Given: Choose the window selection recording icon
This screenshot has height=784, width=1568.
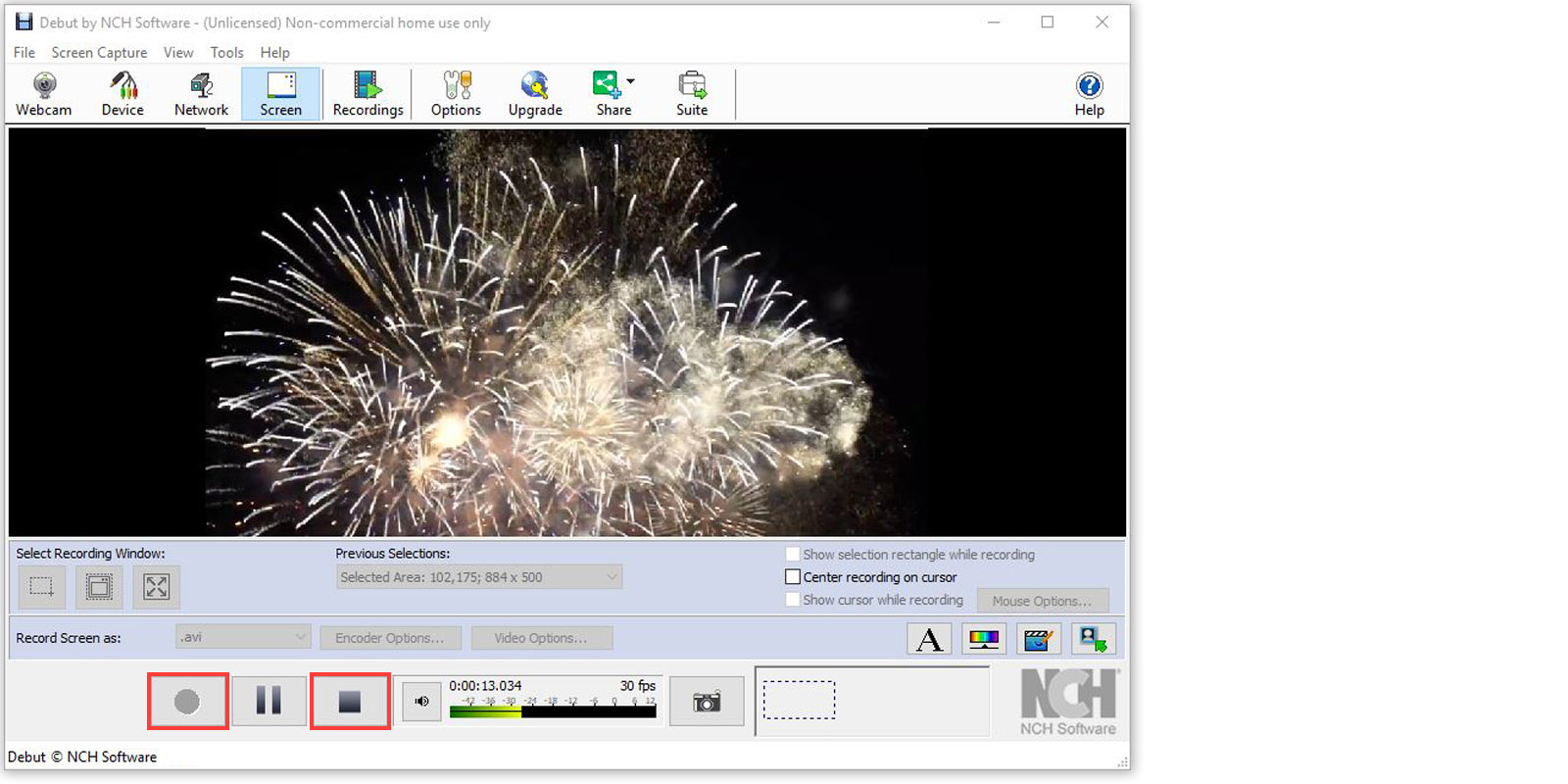Looking at the screenshot, I should [99, 587].
